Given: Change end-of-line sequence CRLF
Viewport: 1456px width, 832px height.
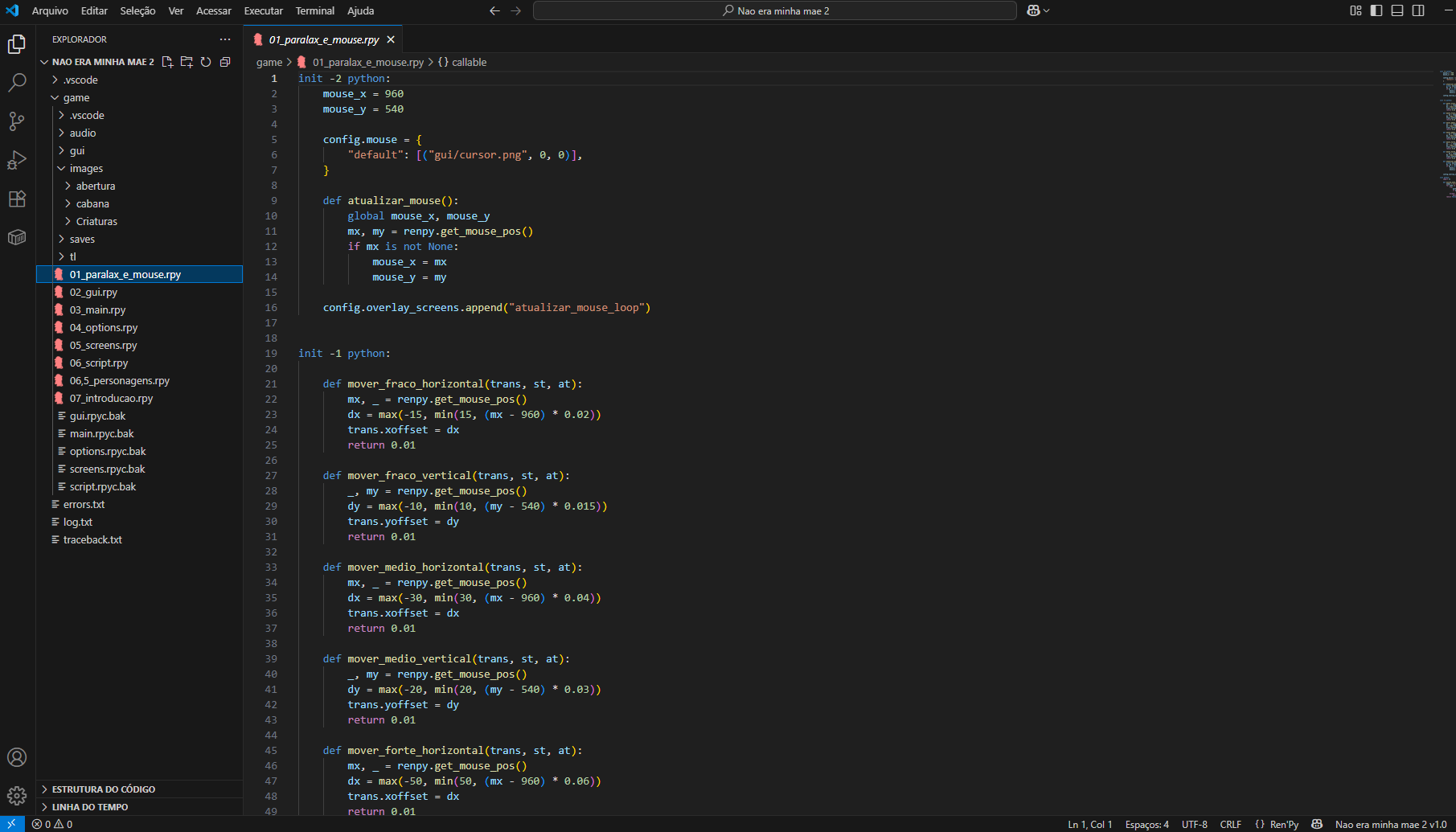Looking at the screenshot, I should 1230,824.
